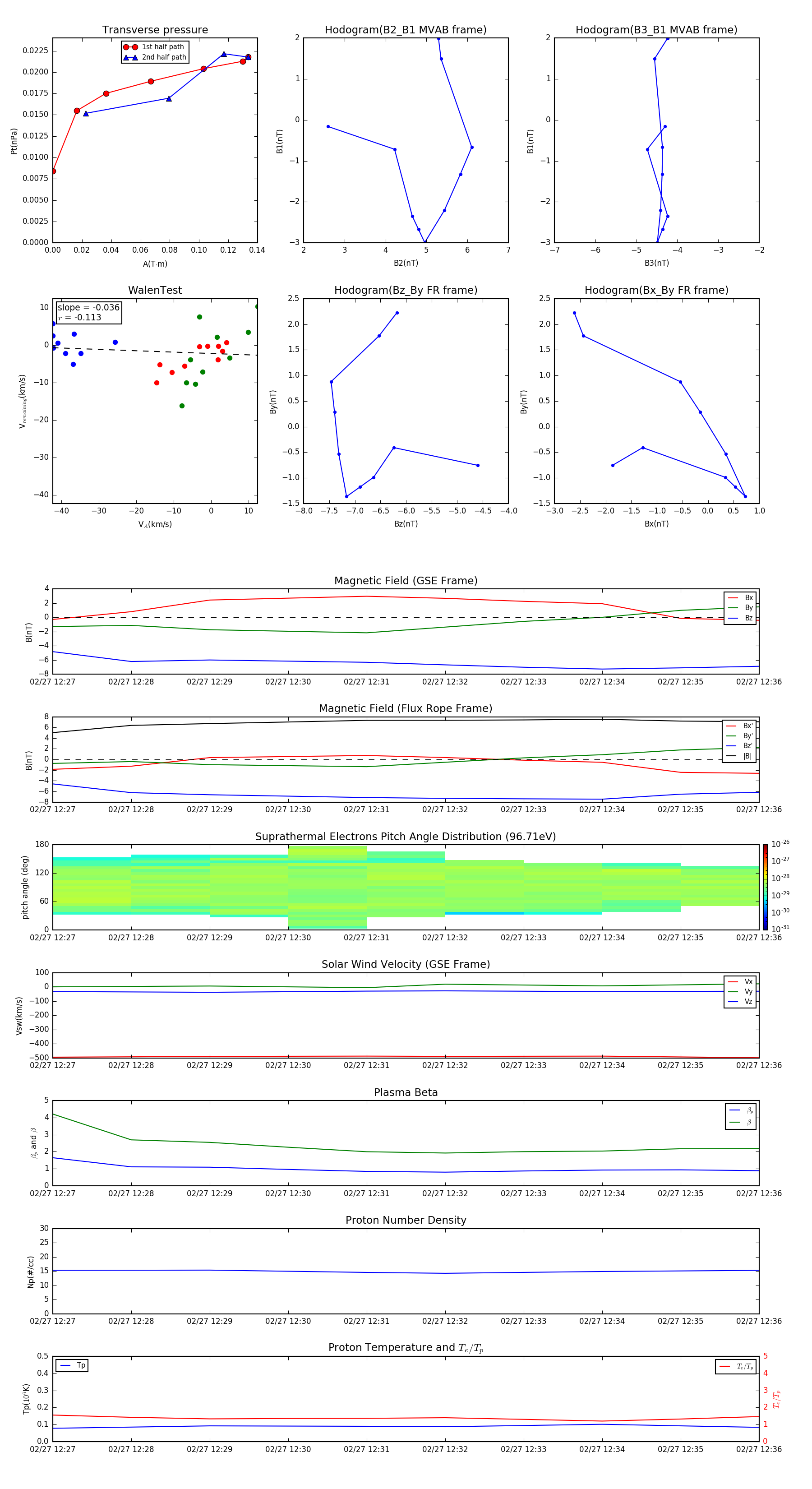Click the 'Suprathermal Electrons Pitch Angle Distribution' title
Image resolution: width=812 pixels, height=1489 pixels.
(x=406, y=837)
